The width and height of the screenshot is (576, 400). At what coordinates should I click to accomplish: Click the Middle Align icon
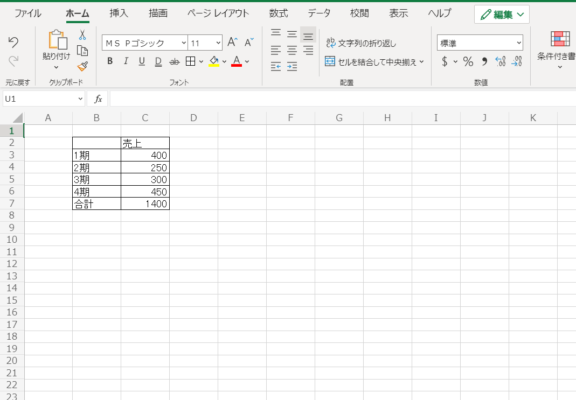coord(292,34)
